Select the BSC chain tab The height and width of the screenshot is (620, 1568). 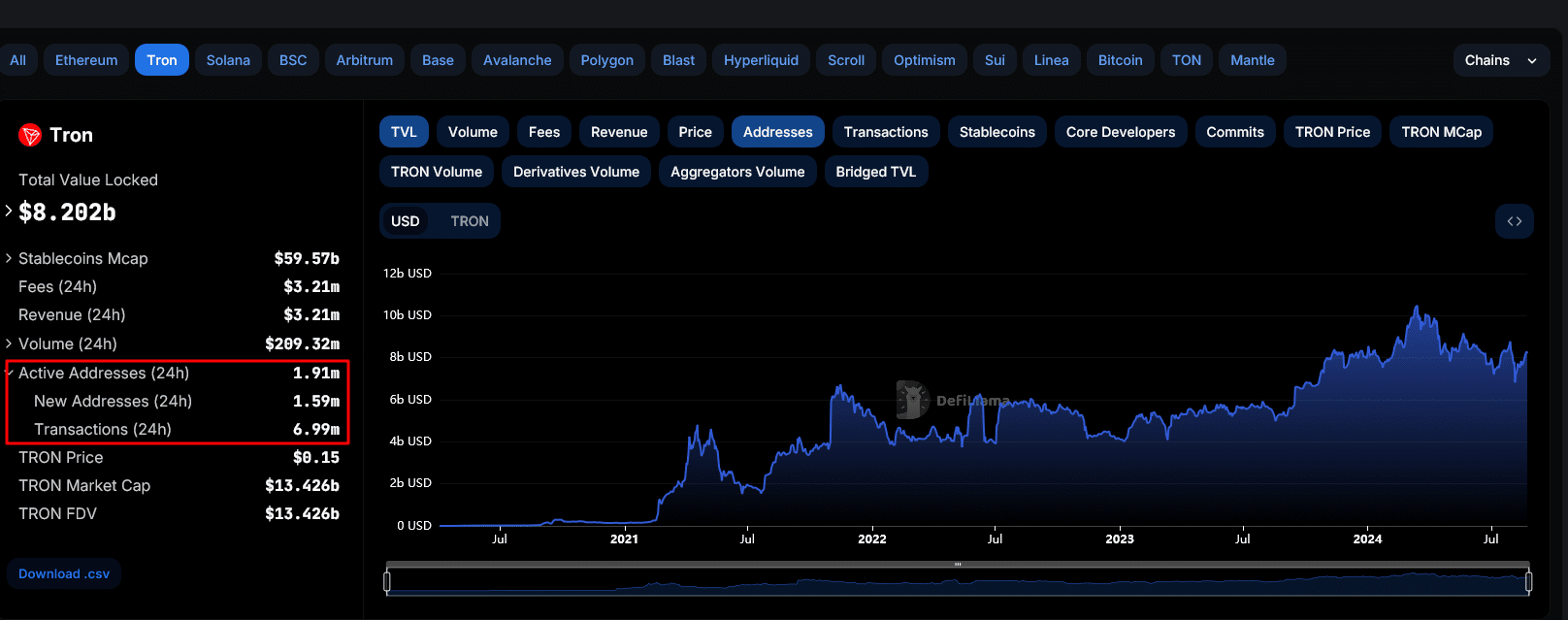click(293, 60)
